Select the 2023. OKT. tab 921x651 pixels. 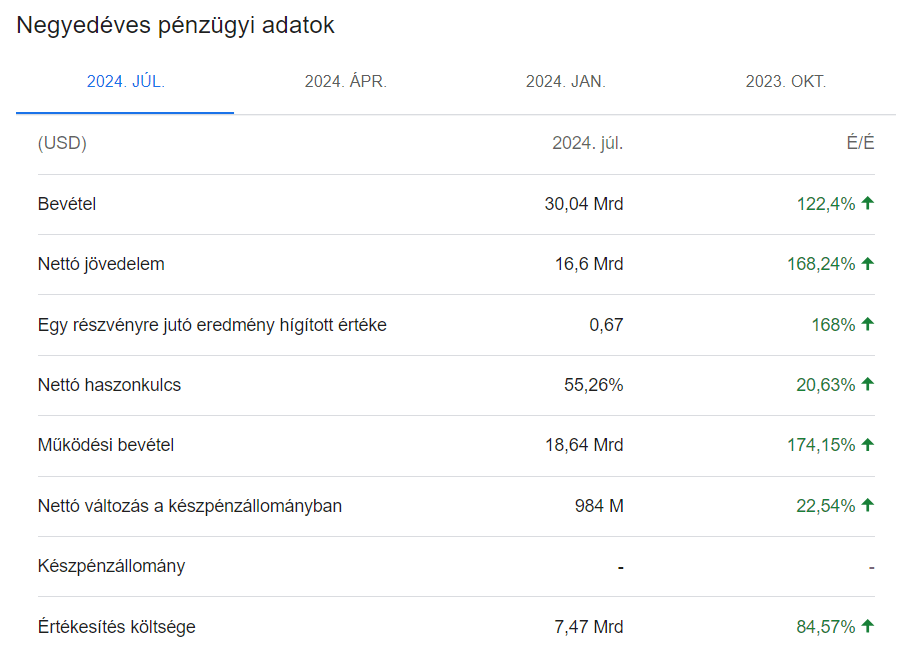coord(786,82)
